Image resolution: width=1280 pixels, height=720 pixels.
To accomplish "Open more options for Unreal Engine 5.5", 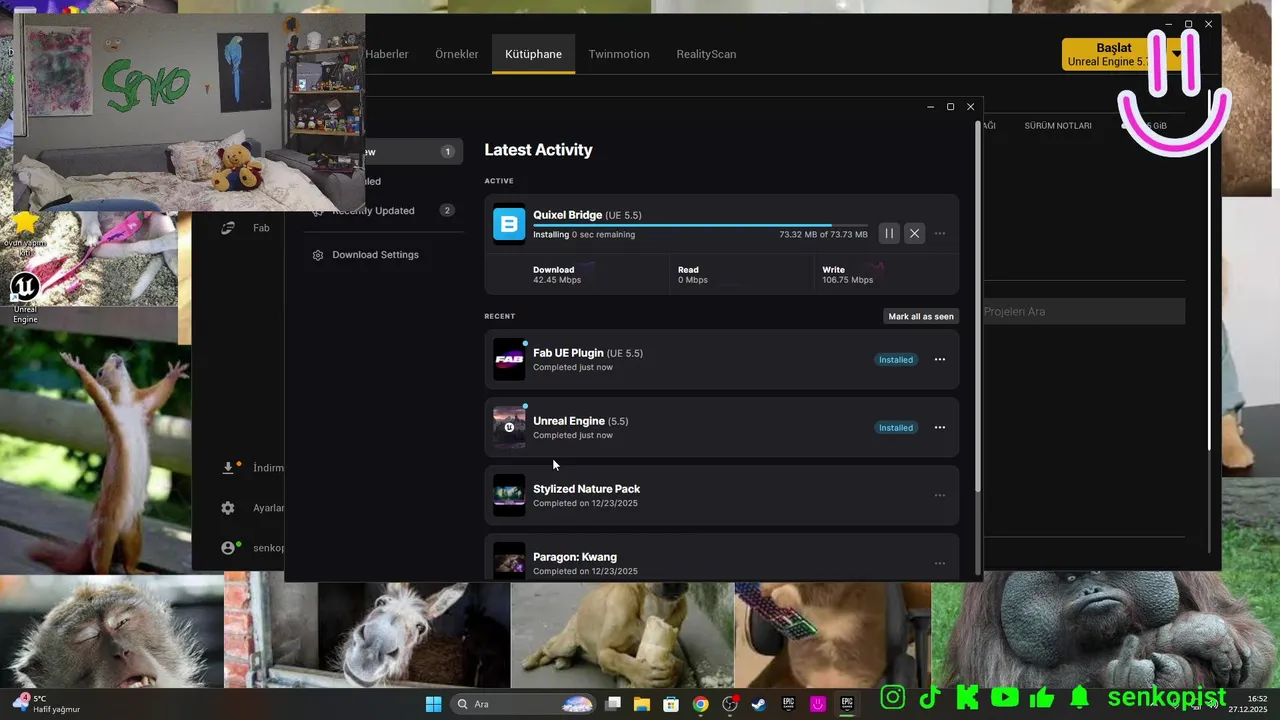I will point(940,427).
